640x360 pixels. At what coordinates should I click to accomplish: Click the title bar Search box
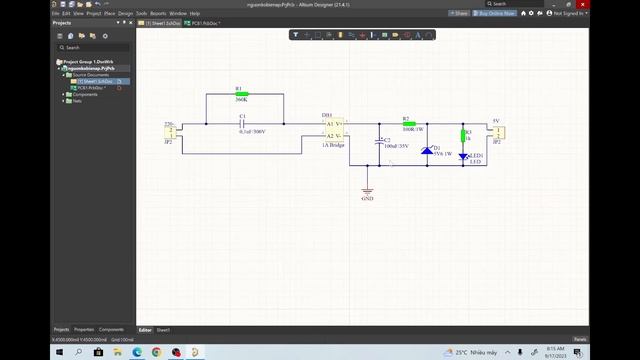[514, 4]
